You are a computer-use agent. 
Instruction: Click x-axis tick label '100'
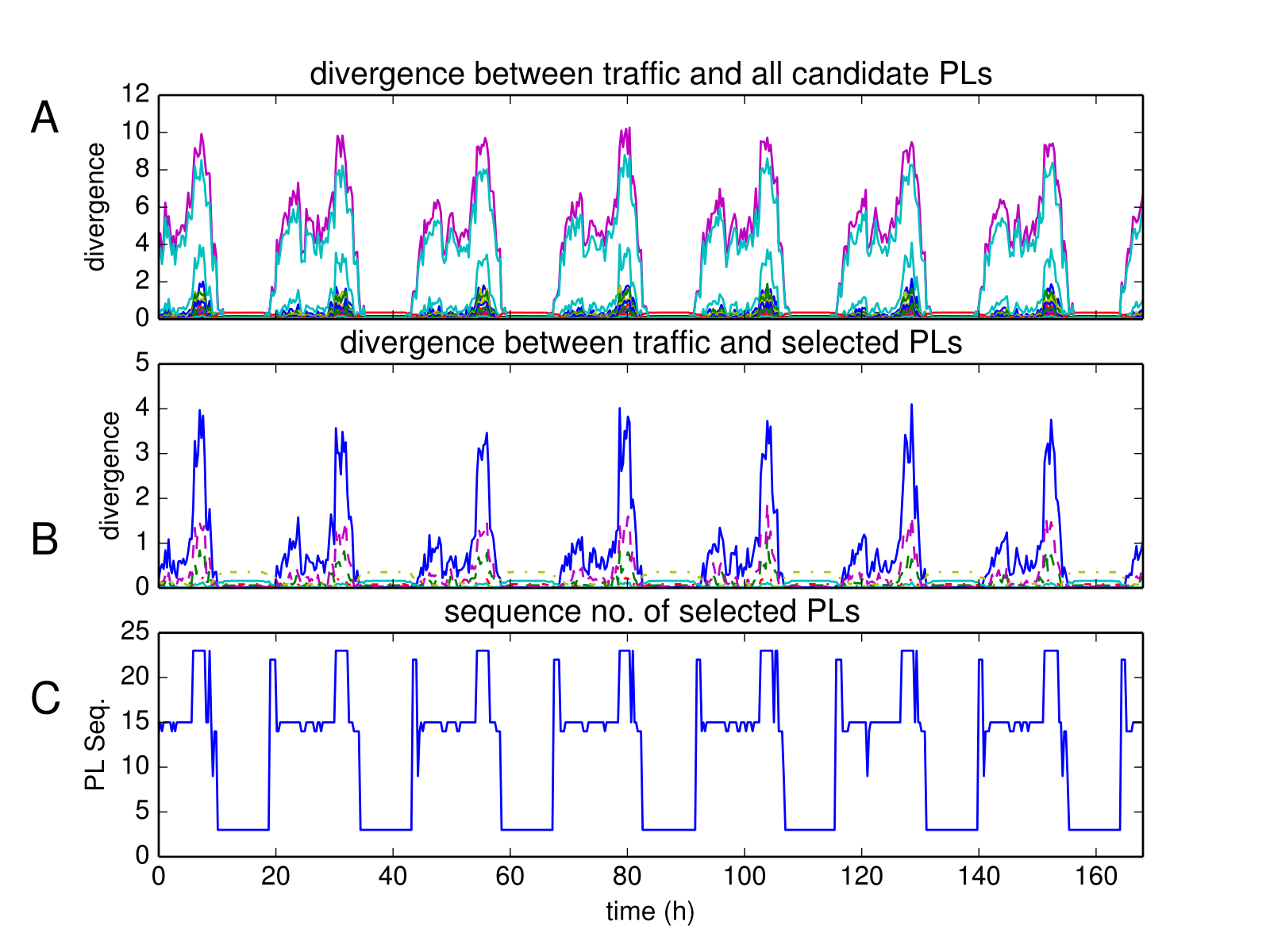(744, 877)
